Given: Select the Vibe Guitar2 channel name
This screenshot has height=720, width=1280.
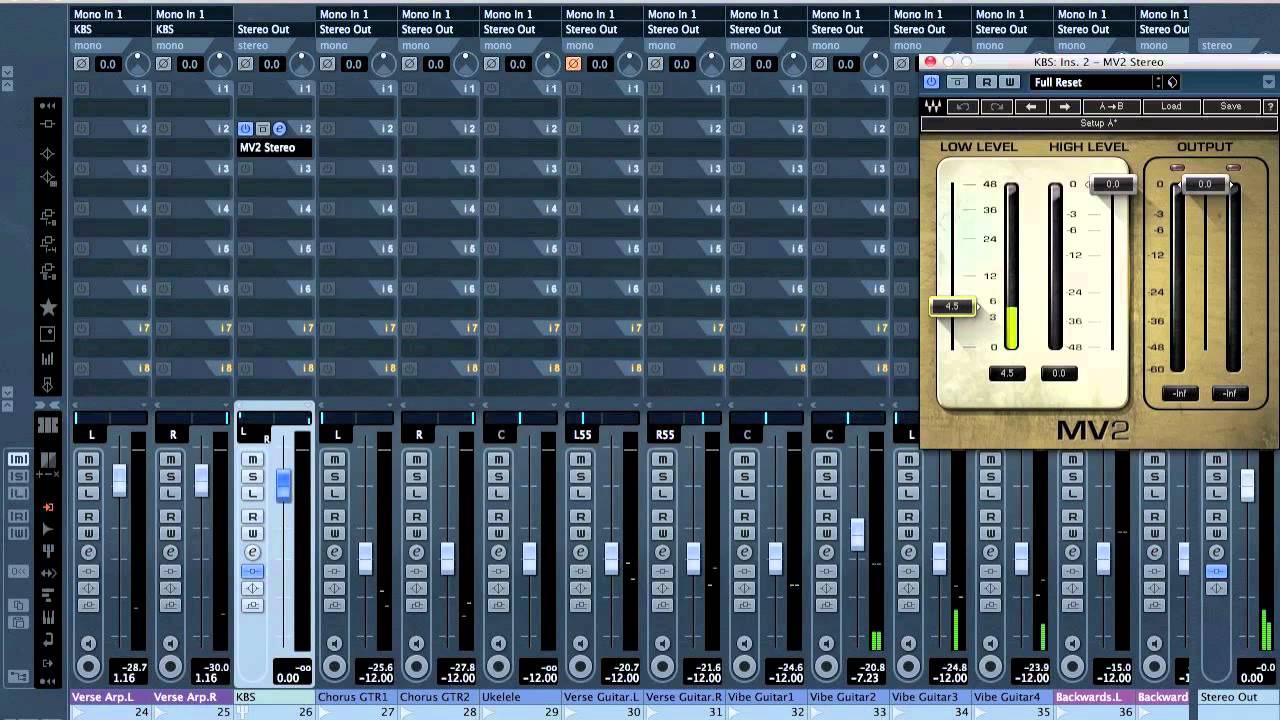Looking at the screenshot, I should coord(848,697).
